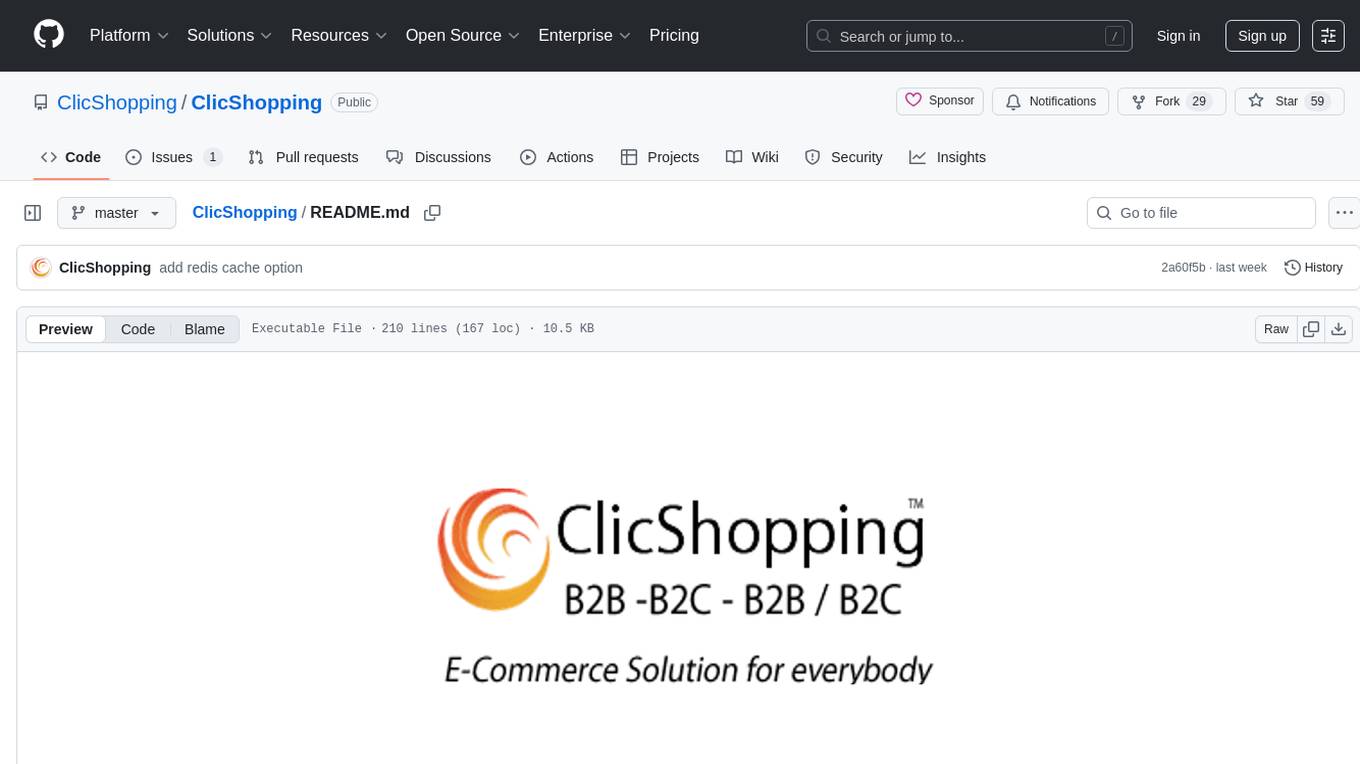
Task: Select the Preview view
Action: [x=66, y=329]
